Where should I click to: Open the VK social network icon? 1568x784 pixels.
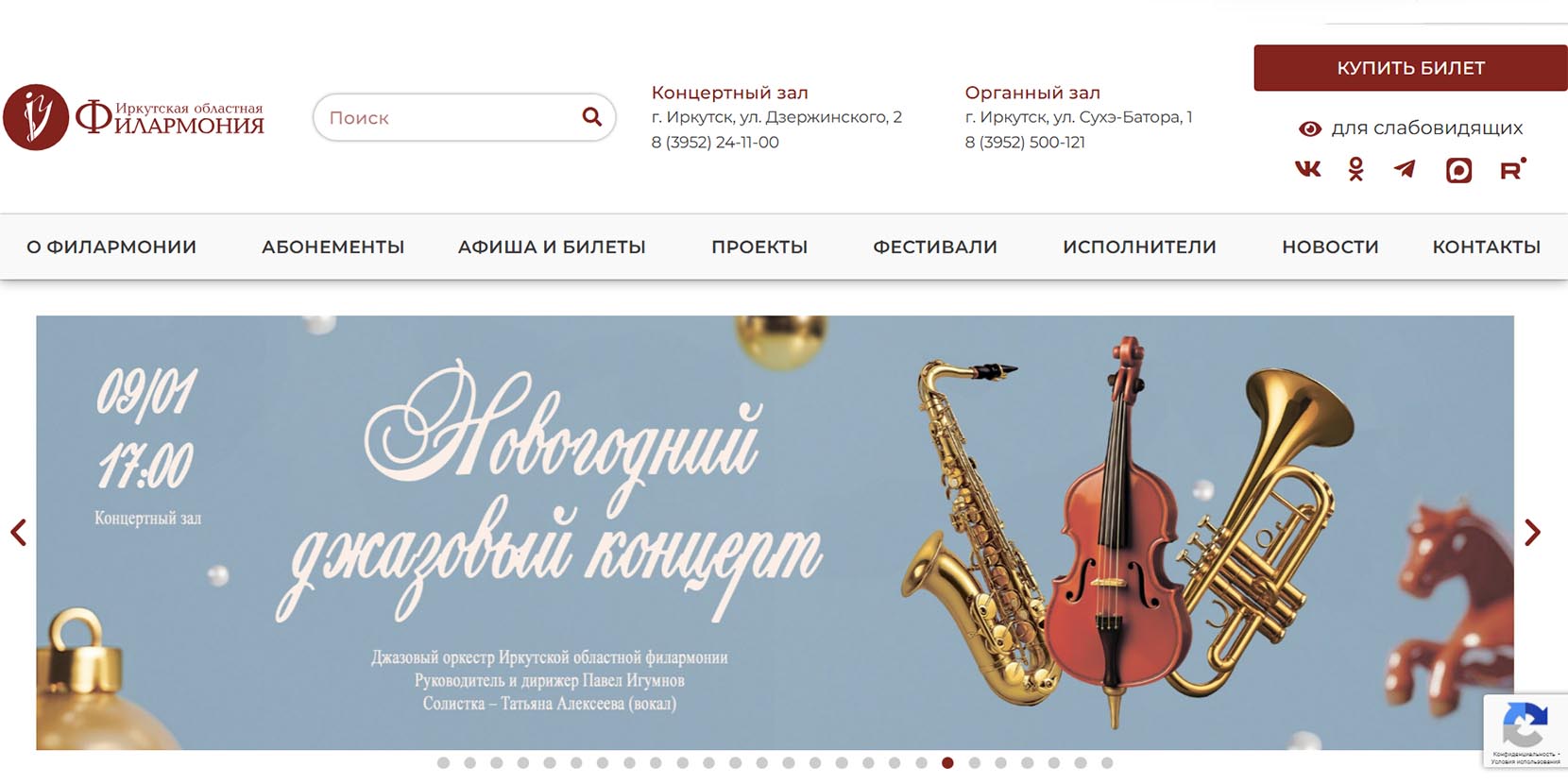(1307, 169)
